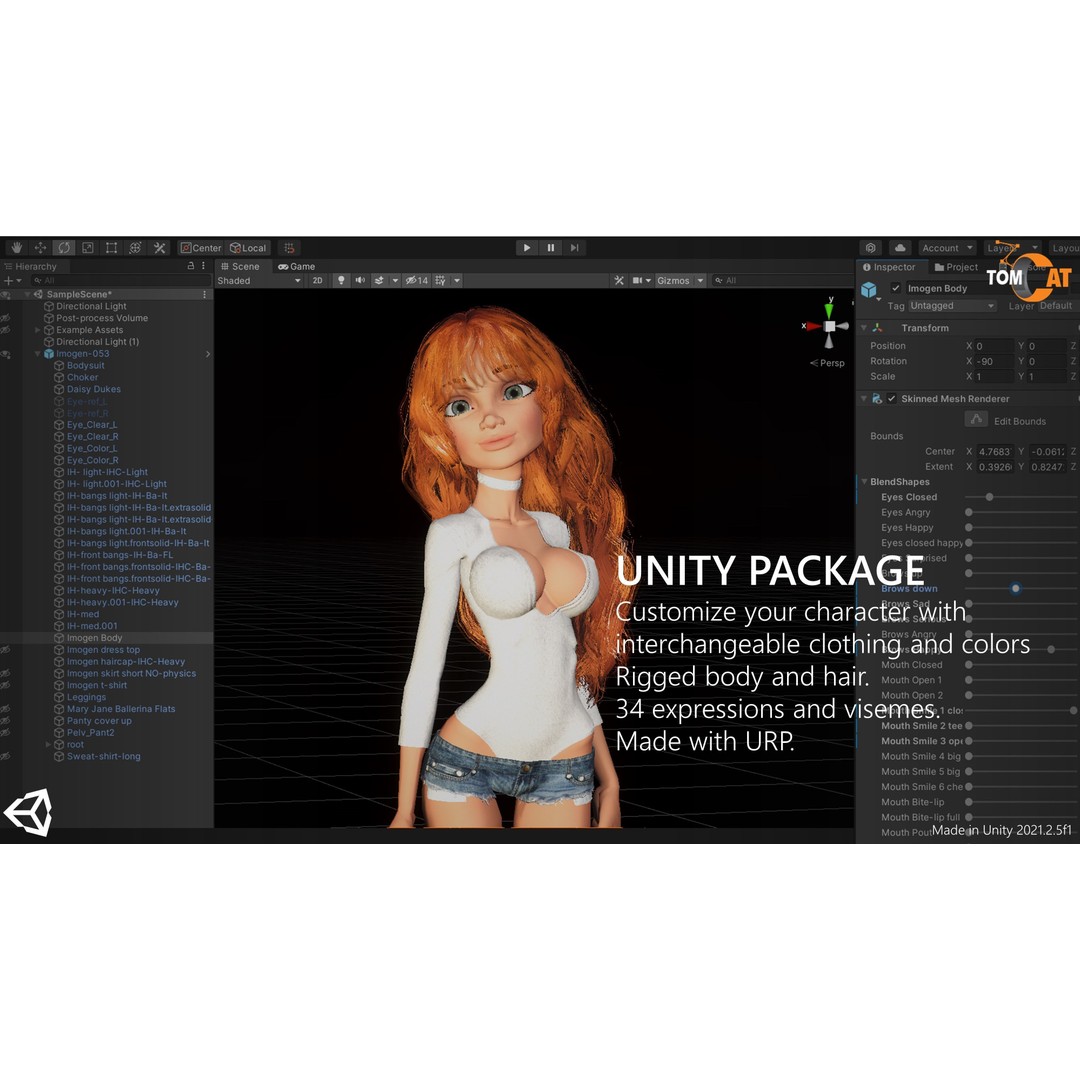Click the Hierarchy tab
Image resolution: width=1080 pixels, height=1080 pixels.
click(31, 266)
